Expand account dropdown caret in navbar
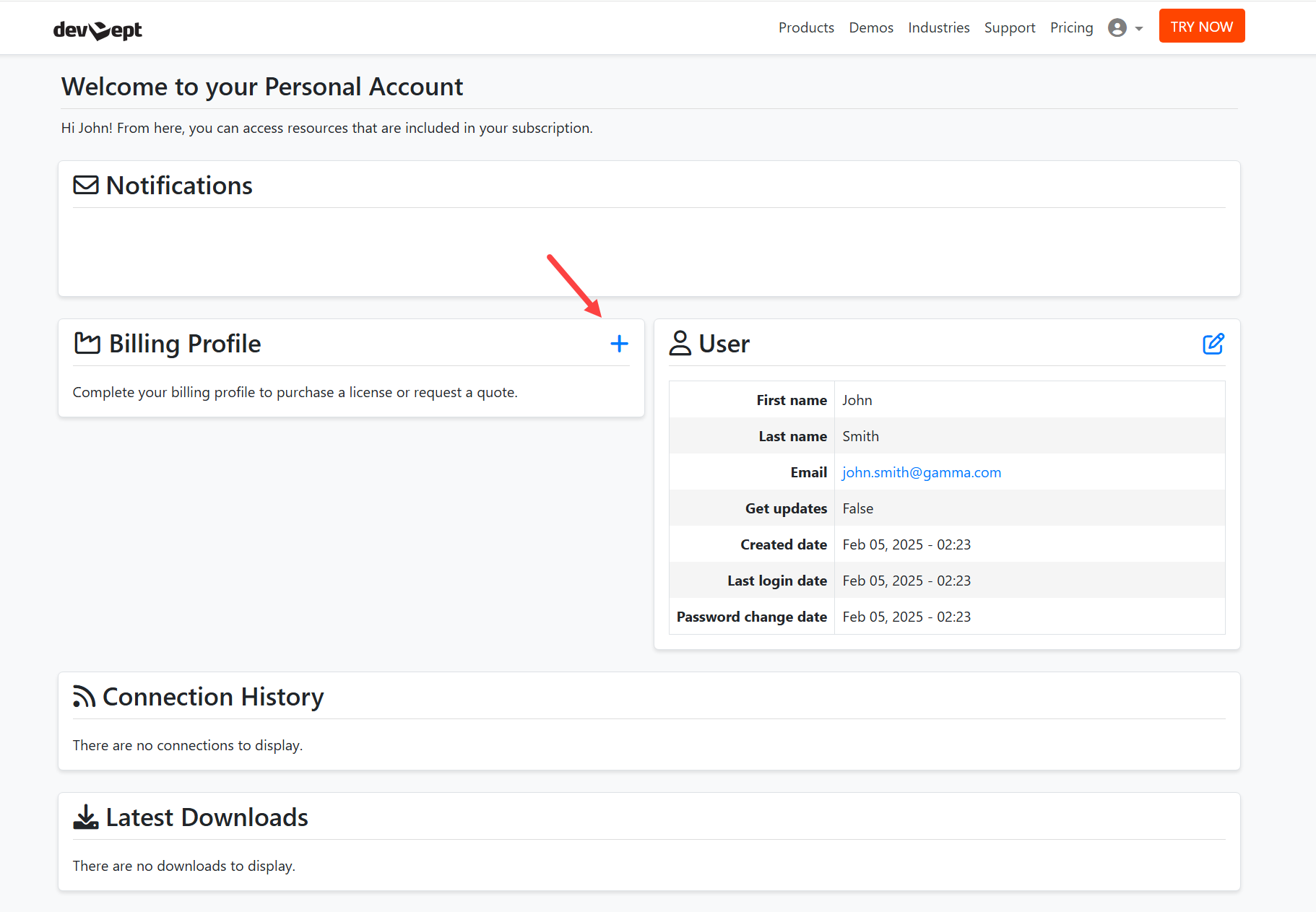Viewport: 1316px width, 912px height. click(x=1139, y=29)
